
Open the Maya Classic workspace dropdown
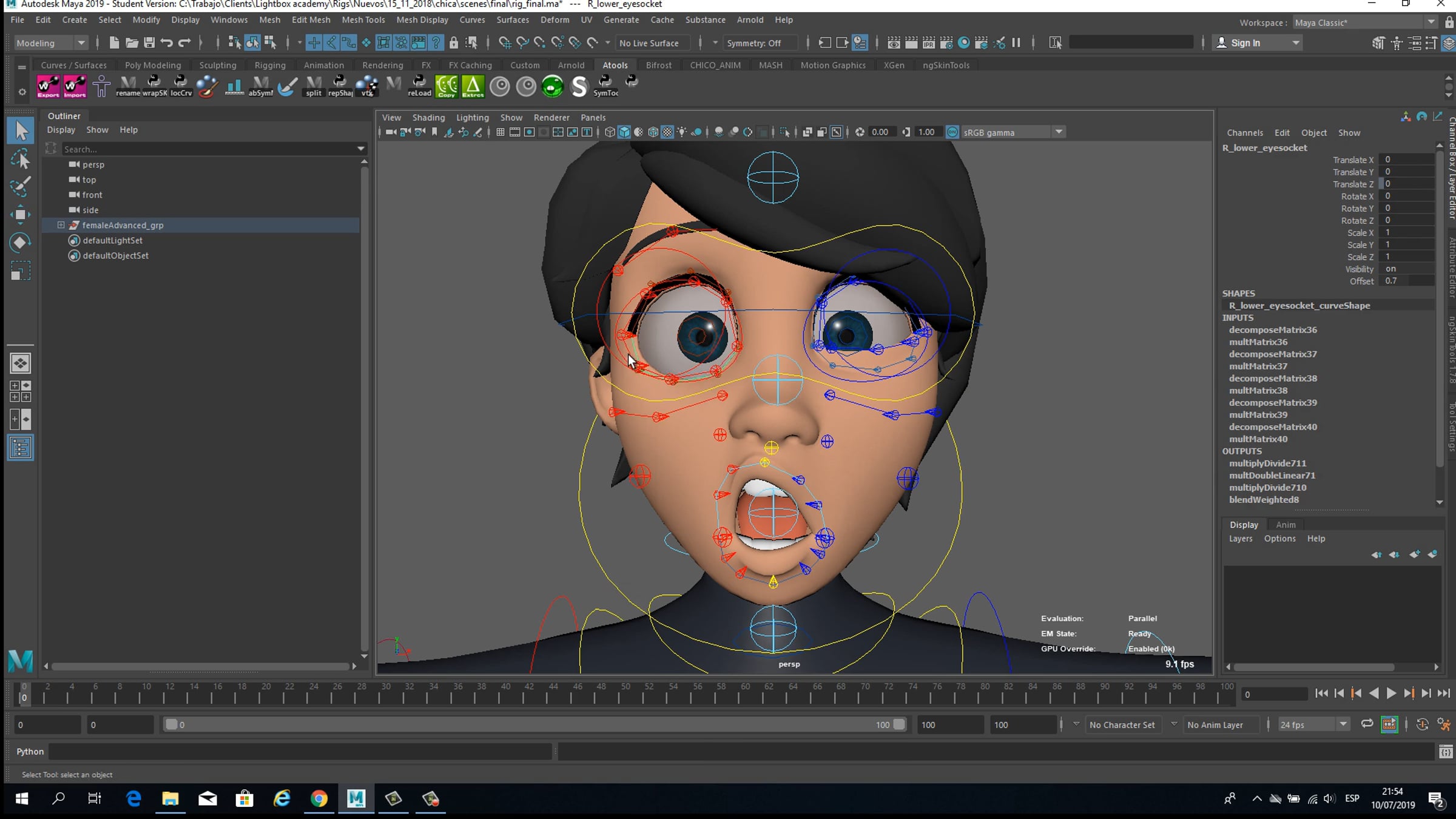coord(1365,22)
